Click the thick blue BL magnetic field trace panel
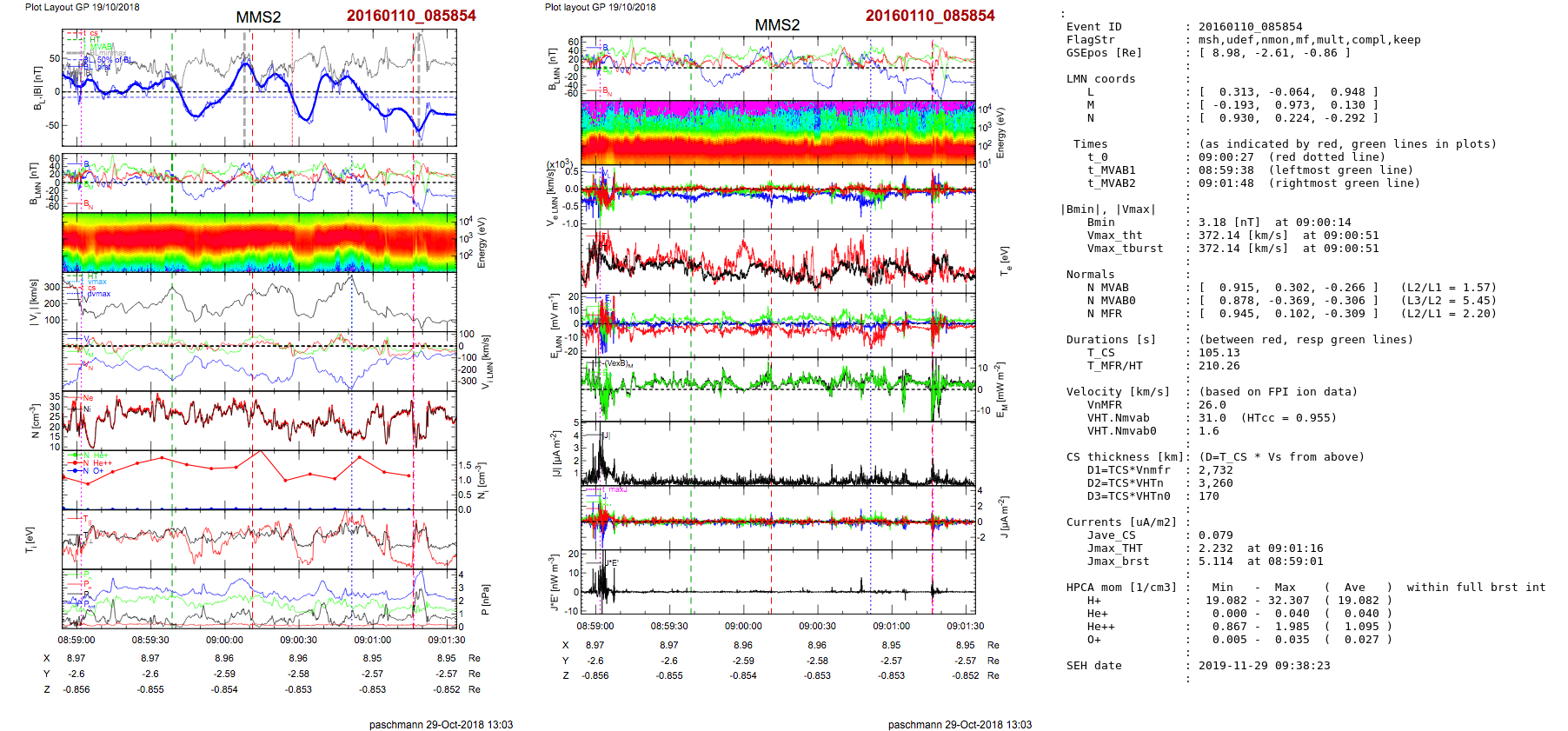 (259, 88)
